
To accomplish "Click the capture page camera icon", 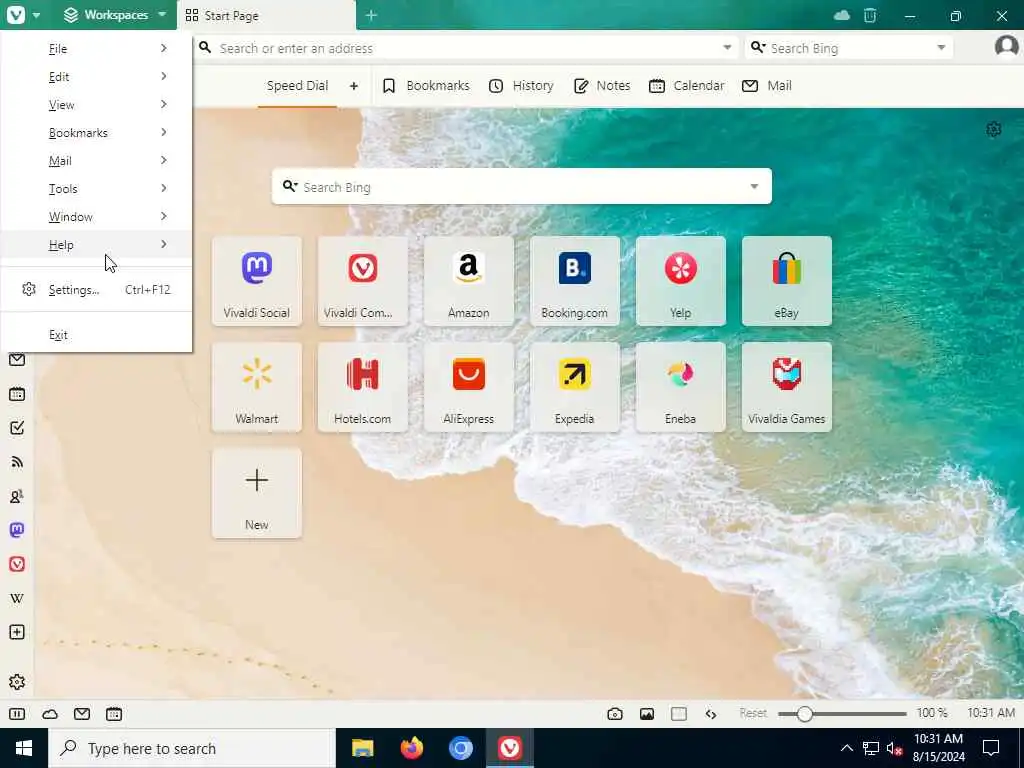I will click(615, 714).
